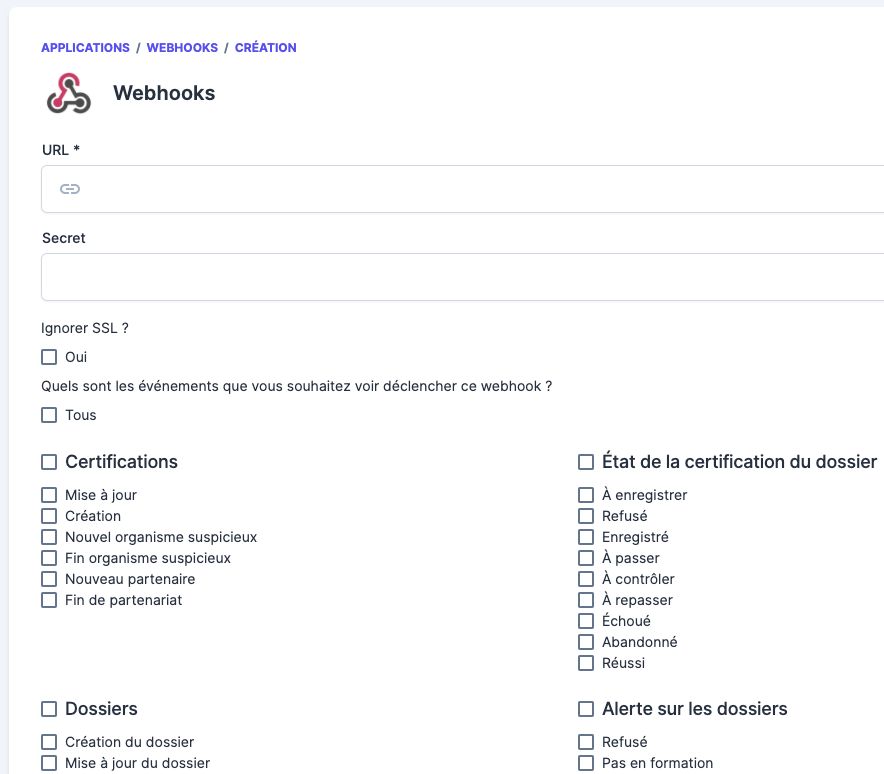Go to WEBHOOKS breadcrumb link
Screen dimensions: 884x774
182,48
